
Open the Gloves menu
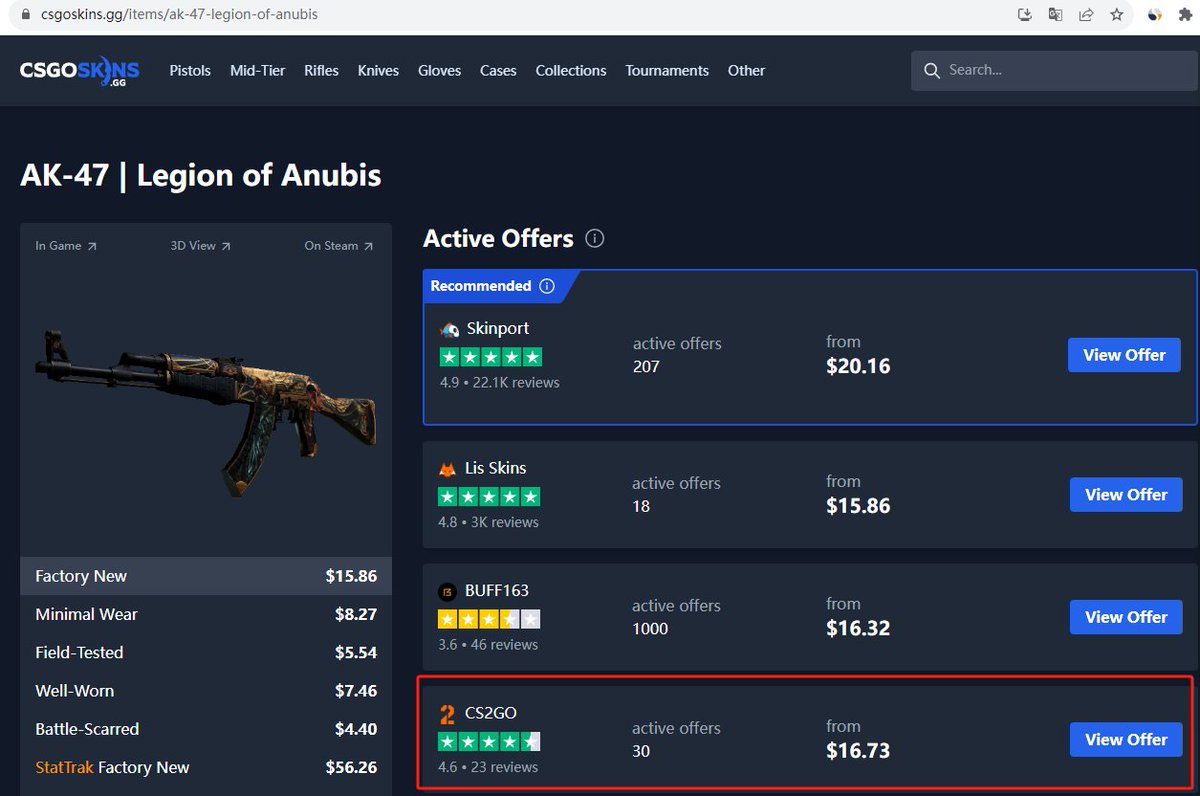[440, 71]
